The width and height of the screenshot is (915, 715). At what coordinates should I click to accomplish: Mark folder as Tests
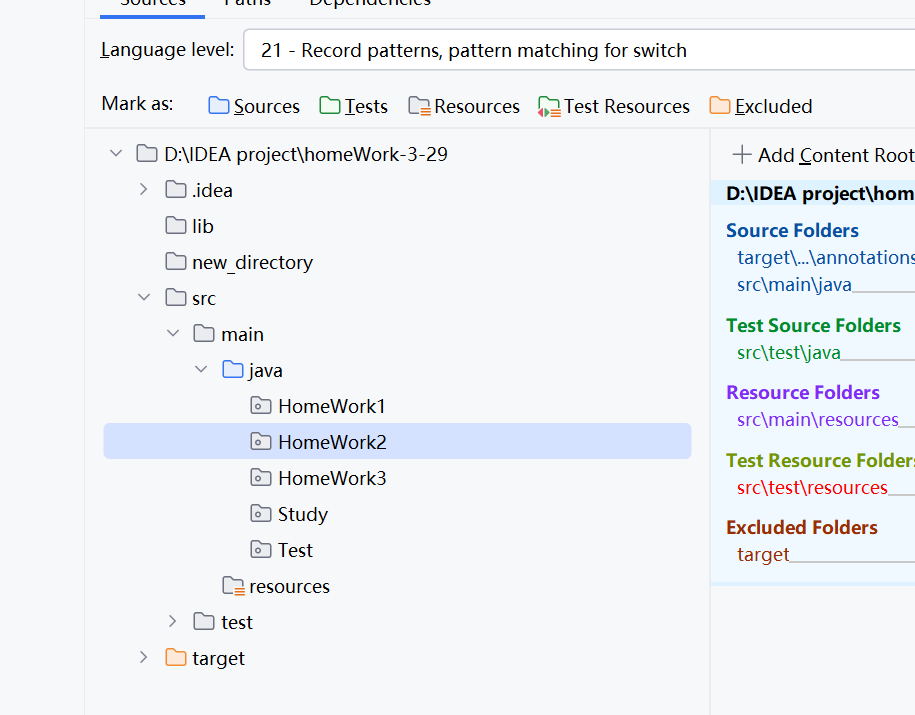click(x=354, y=106)
